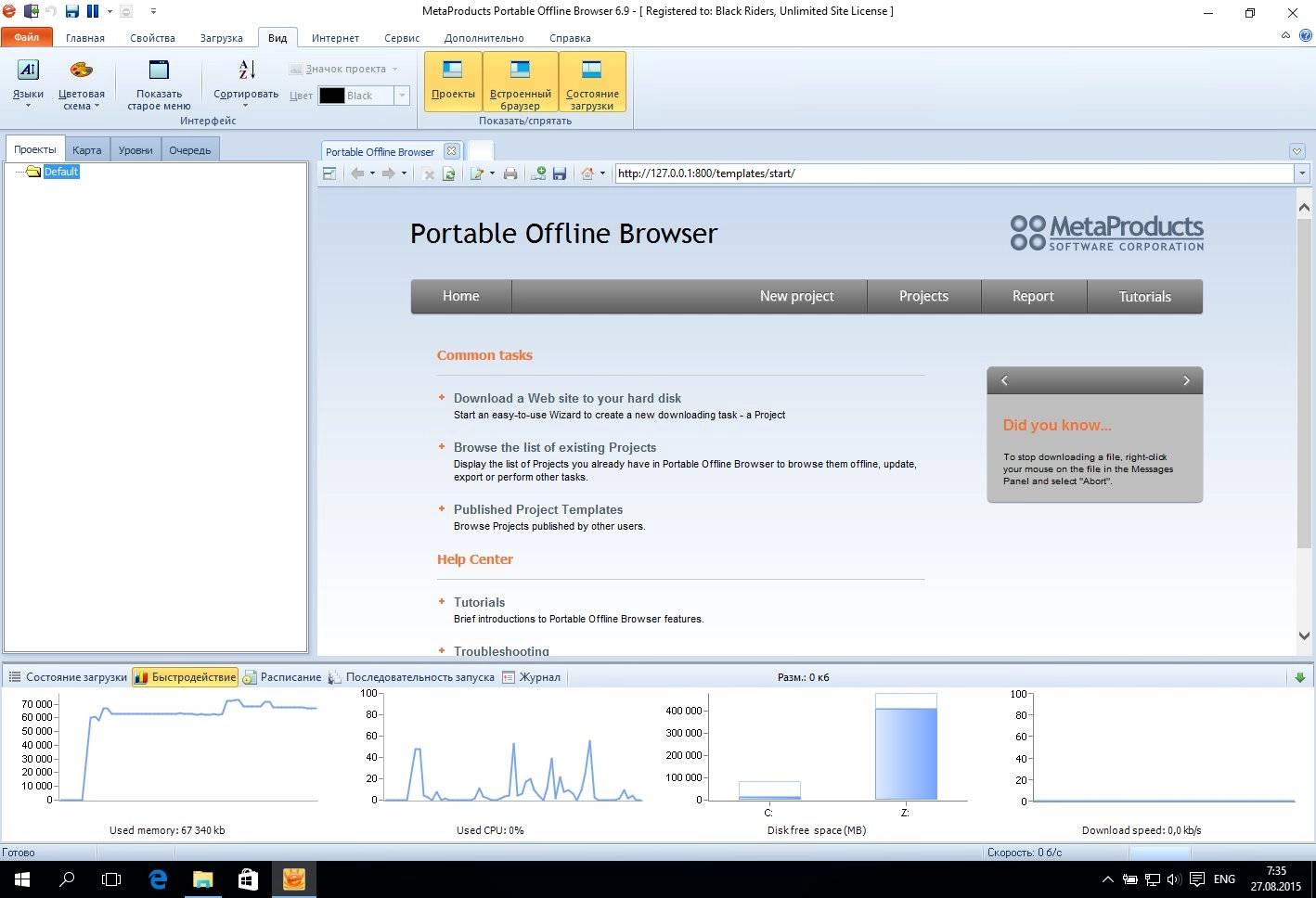Open the forward history dropdown arrow

pos(404,173)
